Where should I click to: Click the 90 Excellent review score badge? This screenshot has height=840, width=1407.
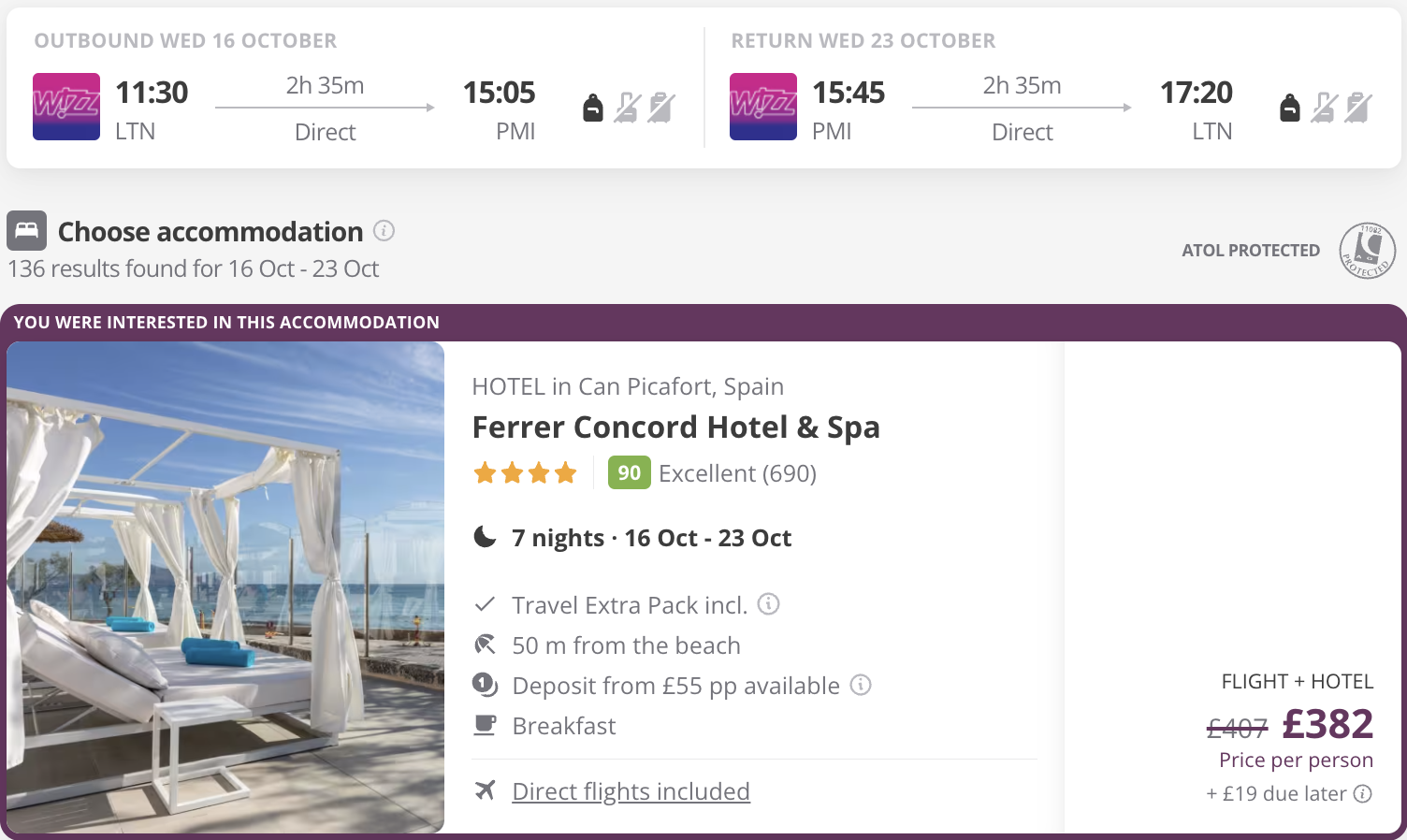coord(629,473)
